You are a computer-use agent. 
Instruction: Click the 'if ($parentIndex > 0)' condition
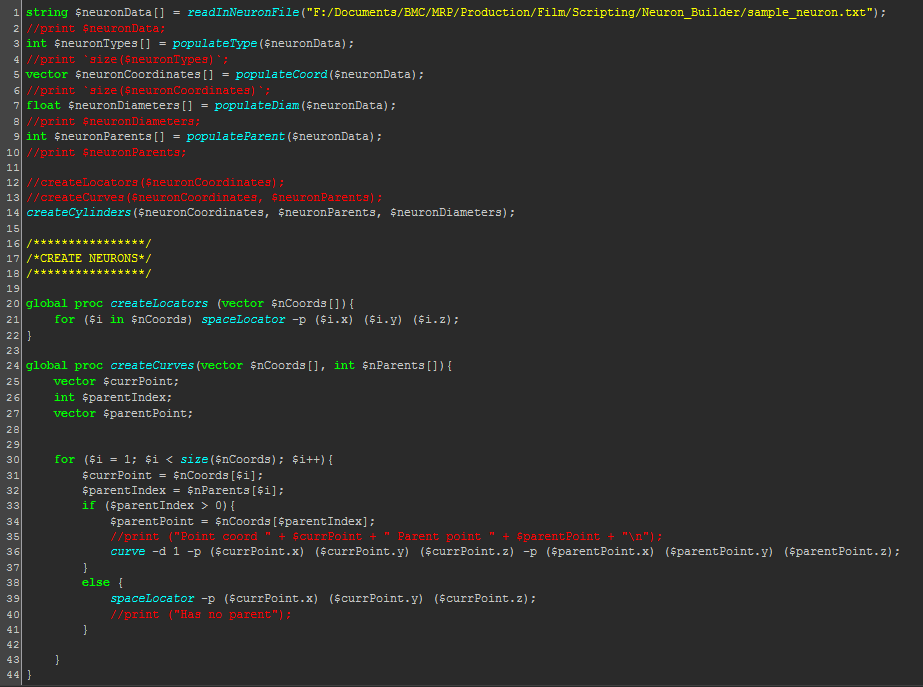pyautogui.click(x=158, y=506)
